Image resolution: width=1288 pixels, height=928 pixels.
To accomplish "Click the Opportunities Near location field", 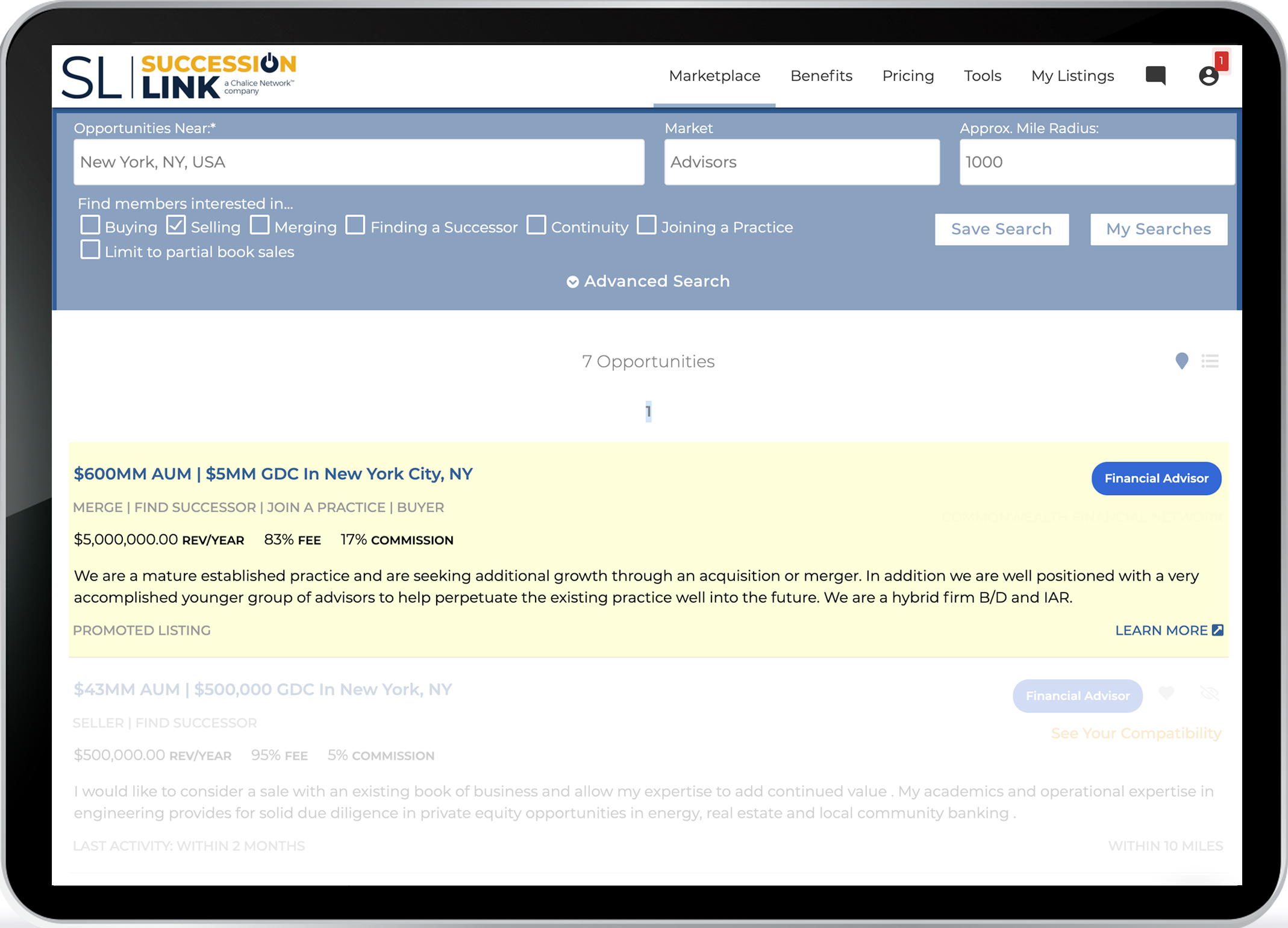I will [x=358, y=162].
